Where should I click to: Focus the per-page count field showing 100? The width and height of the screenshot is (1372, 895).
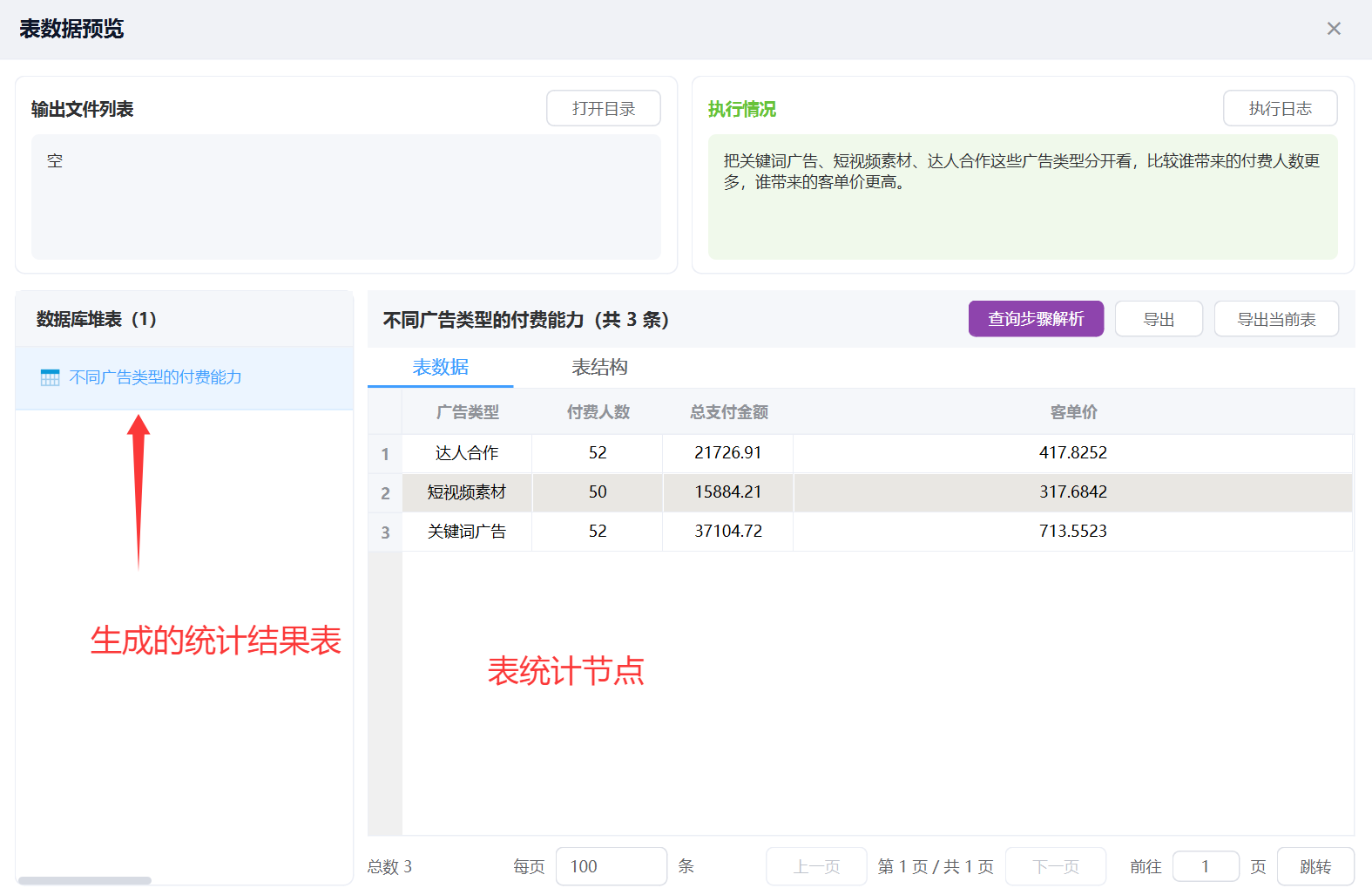pyautogui.click(x=611, y=866)
